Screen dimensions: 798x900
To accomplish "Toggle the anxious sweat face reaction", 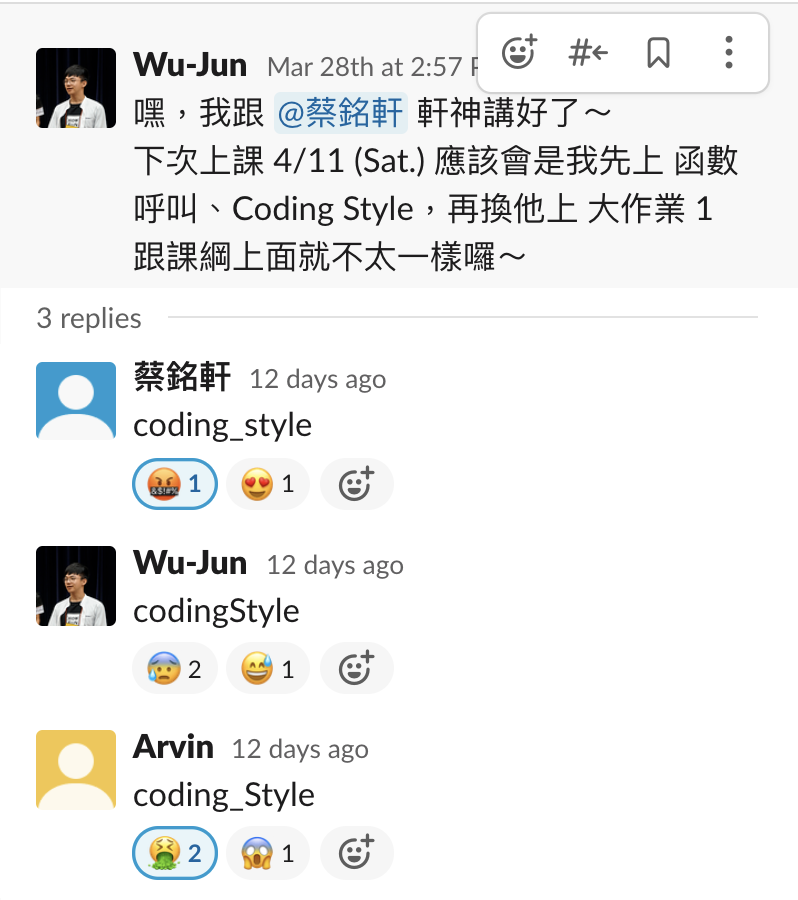I will [175, 668].
